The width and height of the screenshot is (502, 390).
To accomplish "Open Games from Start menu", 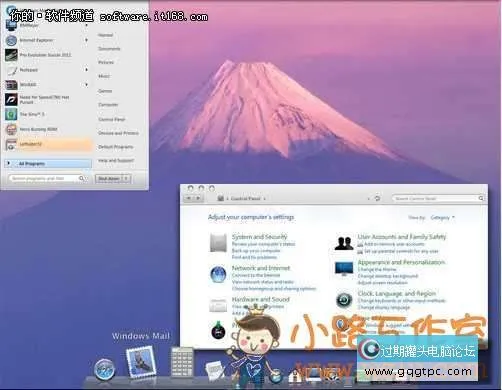I will 105,91.
